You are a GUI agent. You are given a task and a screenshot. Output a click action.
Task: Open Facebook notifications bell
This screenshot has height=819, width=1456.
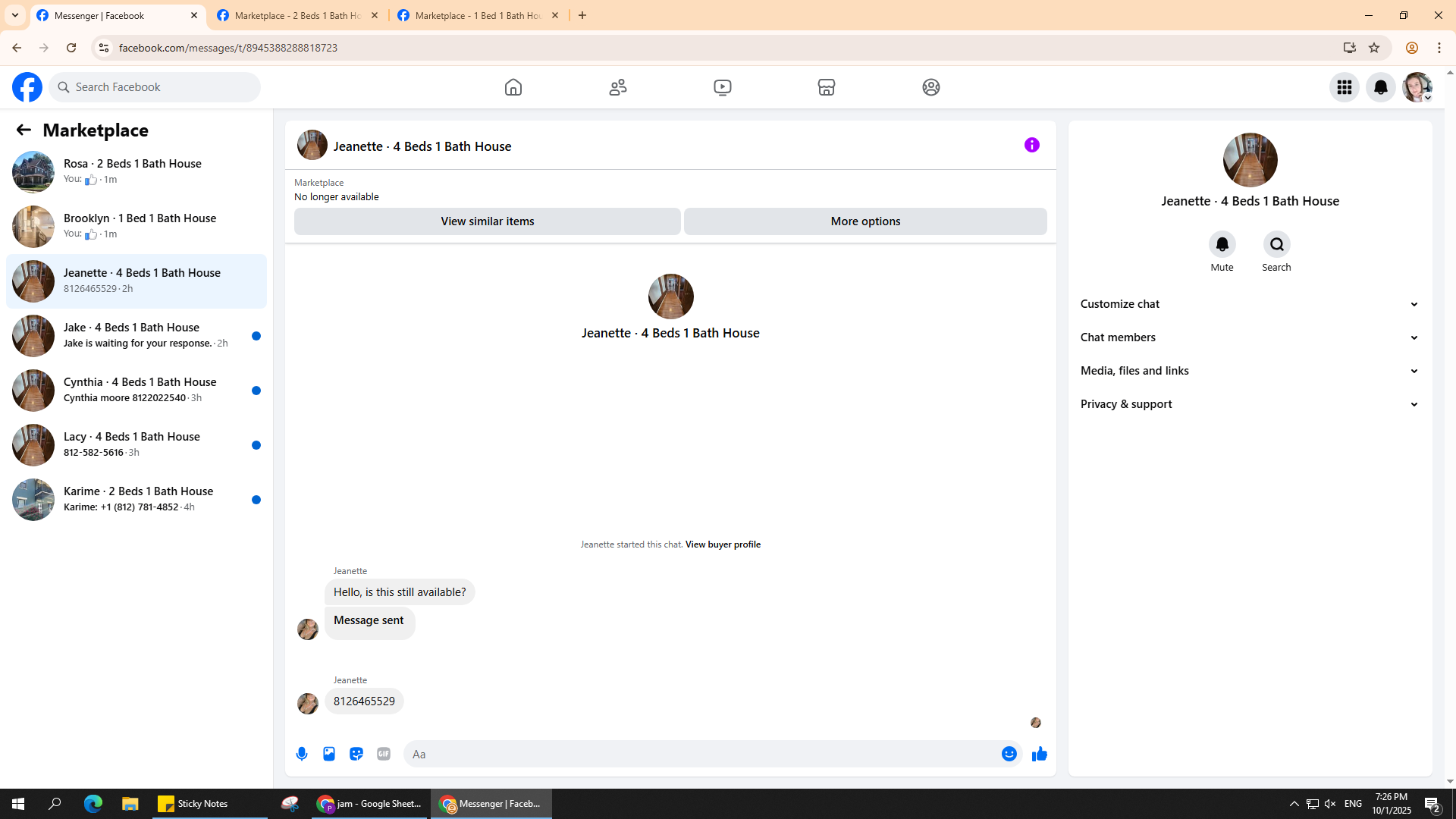tap(1381, 87)
